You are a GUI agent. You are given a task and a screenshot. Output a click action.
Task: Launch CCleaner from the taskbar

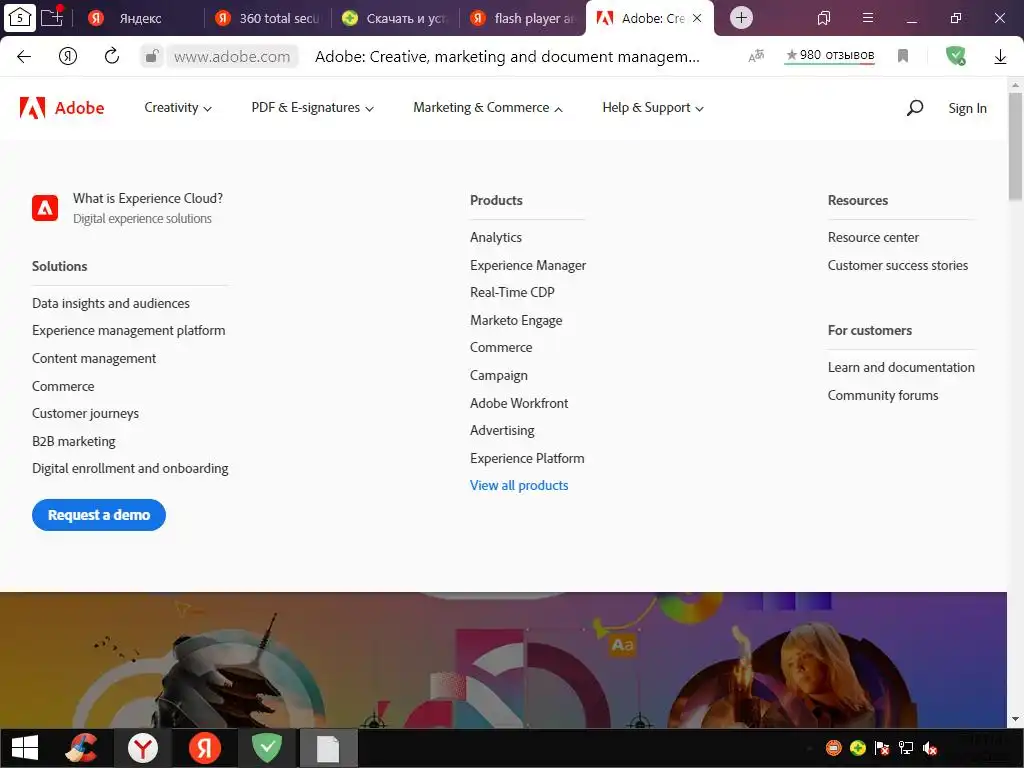82,748
